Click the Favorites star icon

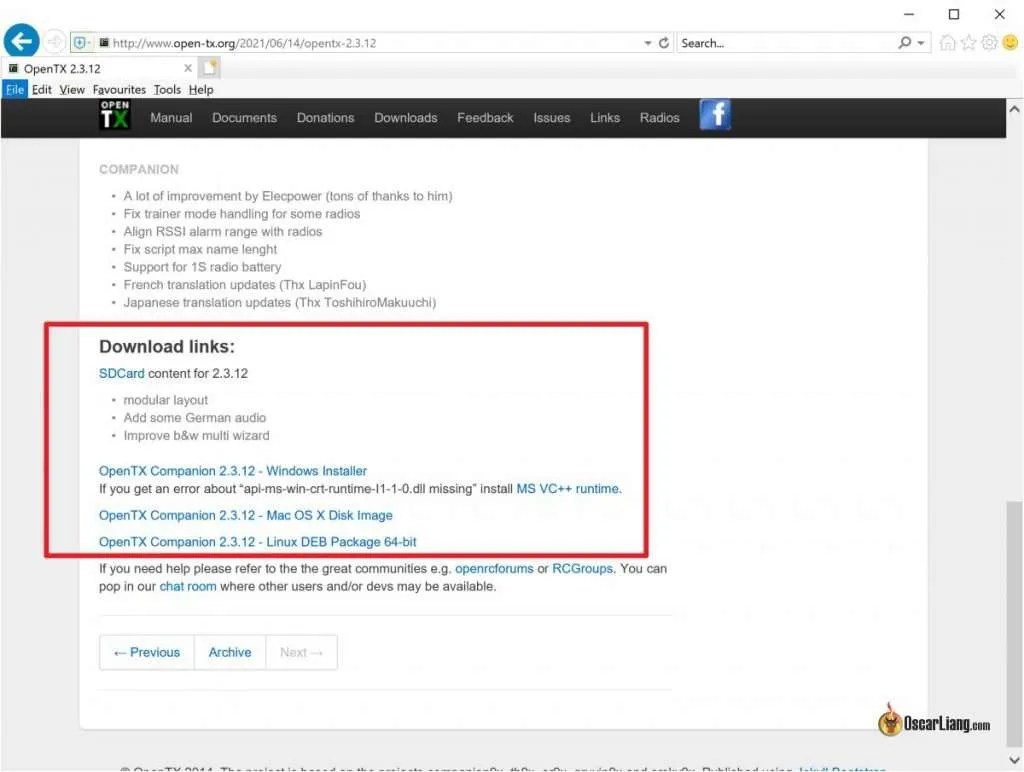tap(968, 43)
